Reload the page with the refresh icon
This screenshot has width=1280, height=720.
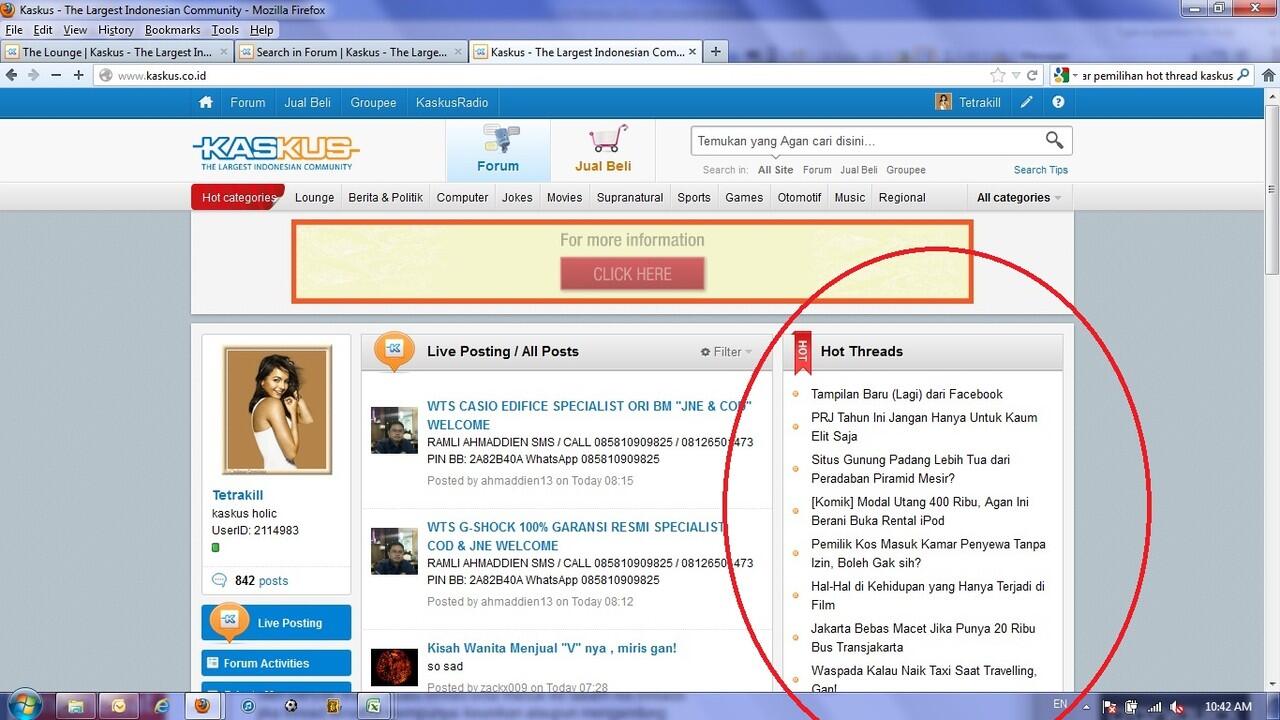[1031, 75]
